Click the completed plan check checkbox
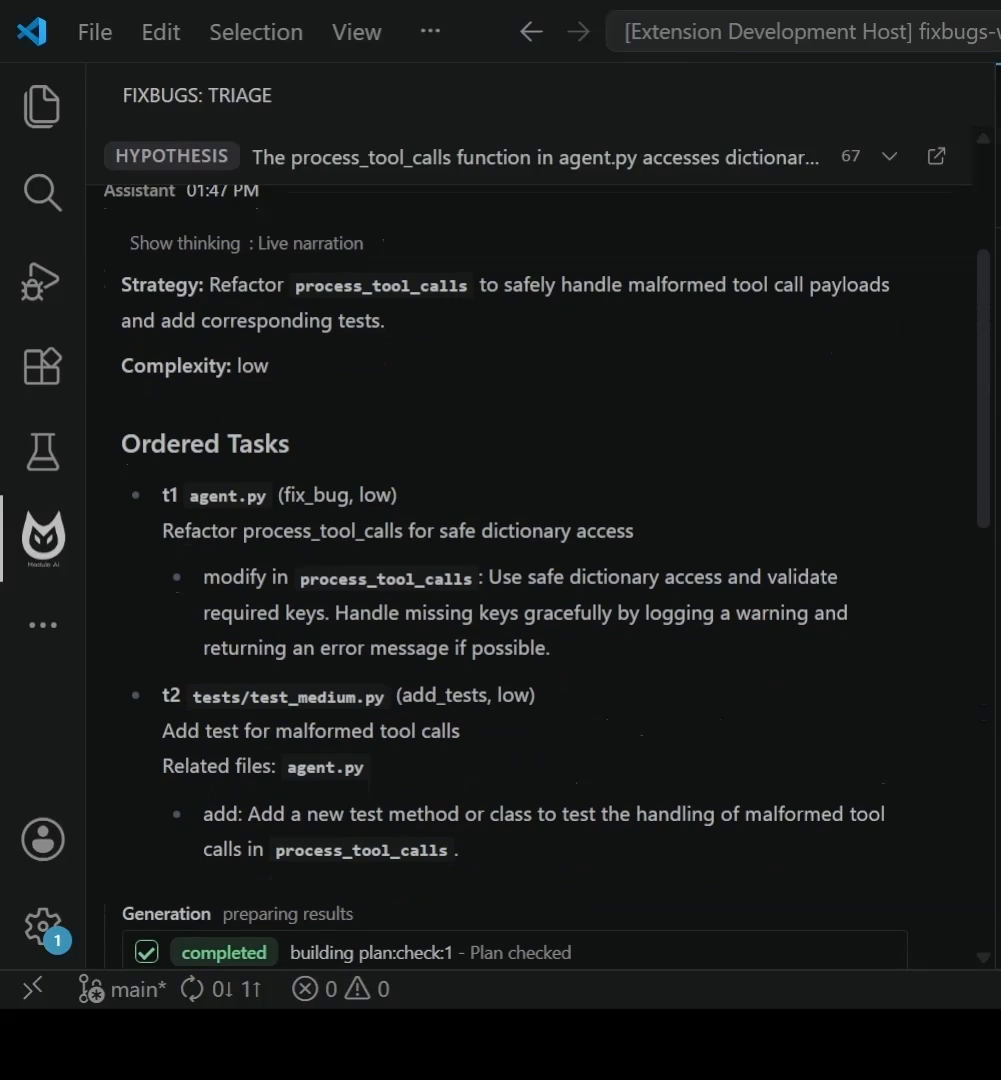This screenshot has height=1080, width=1001. pyautogui.click(x=147, y=953)
